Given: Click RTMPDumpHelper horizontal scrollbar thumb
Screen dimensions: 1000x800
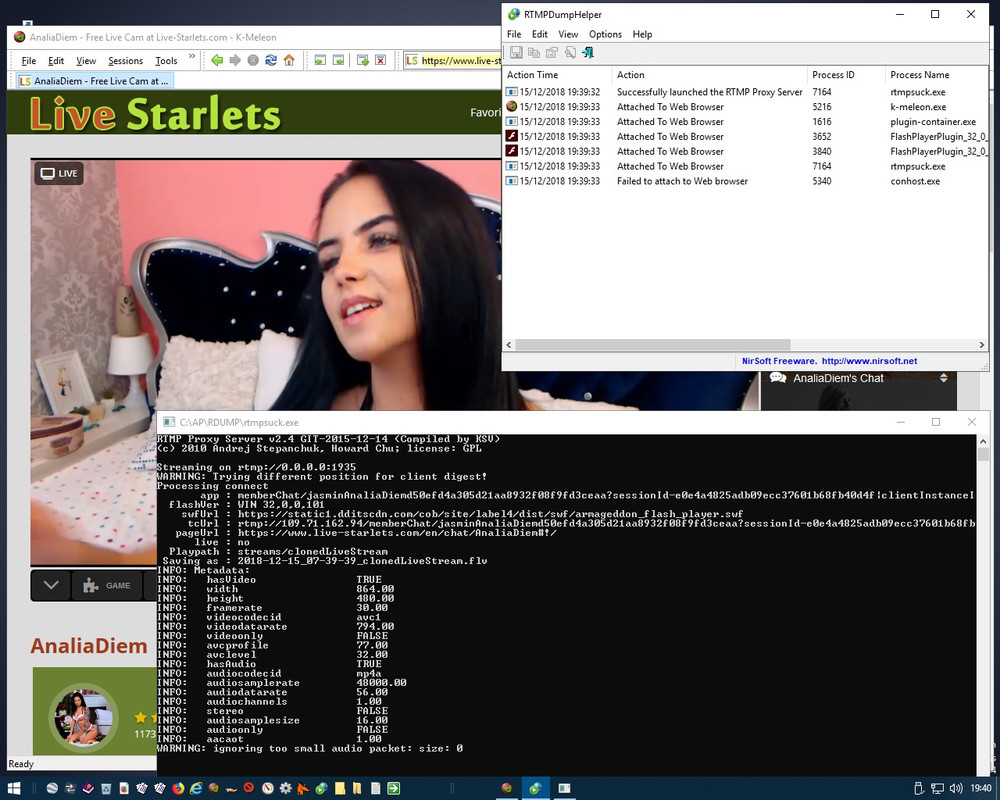Looking at the screenshot, I should [x=652, y=344].
